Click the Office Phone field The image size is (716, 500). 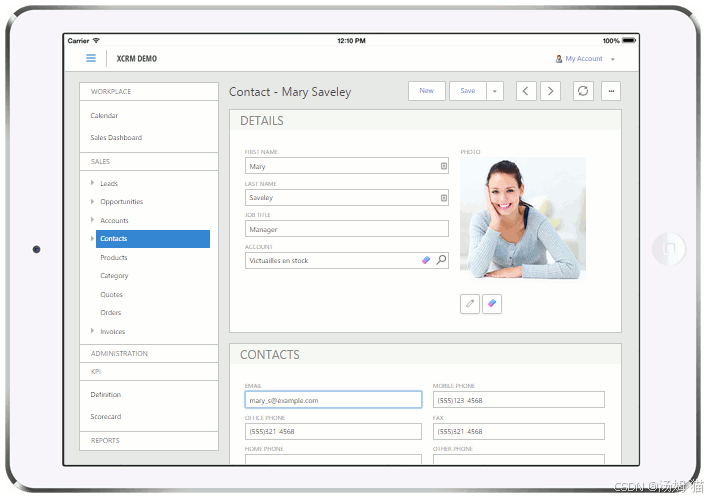tap(333, 432)
